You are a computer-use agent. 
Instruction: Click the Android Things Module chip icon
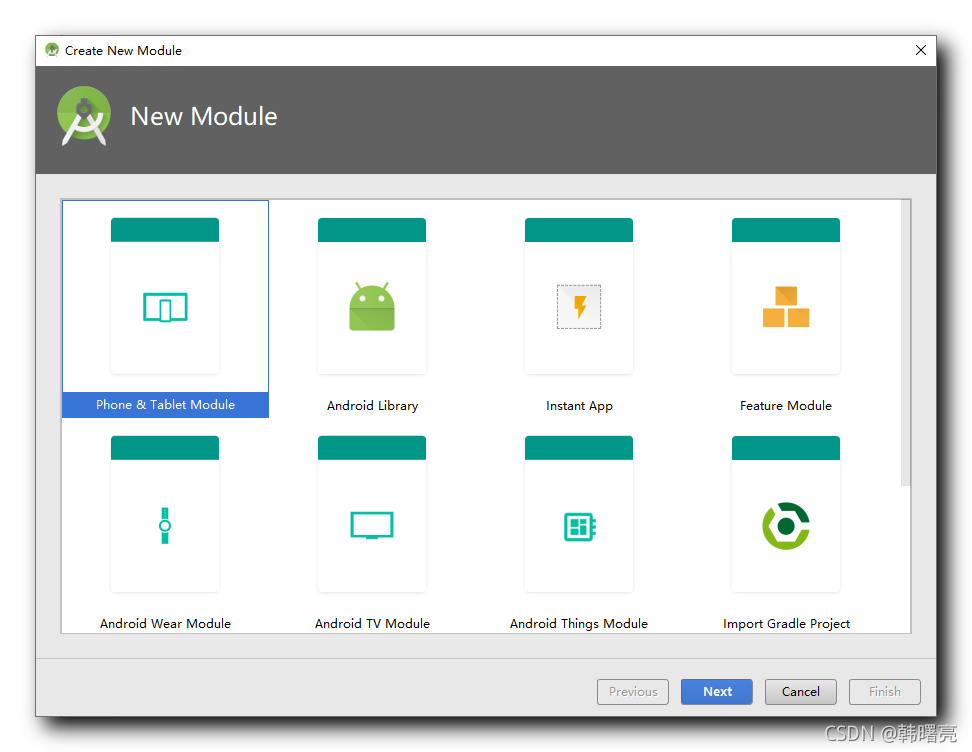tap(579, 525)
